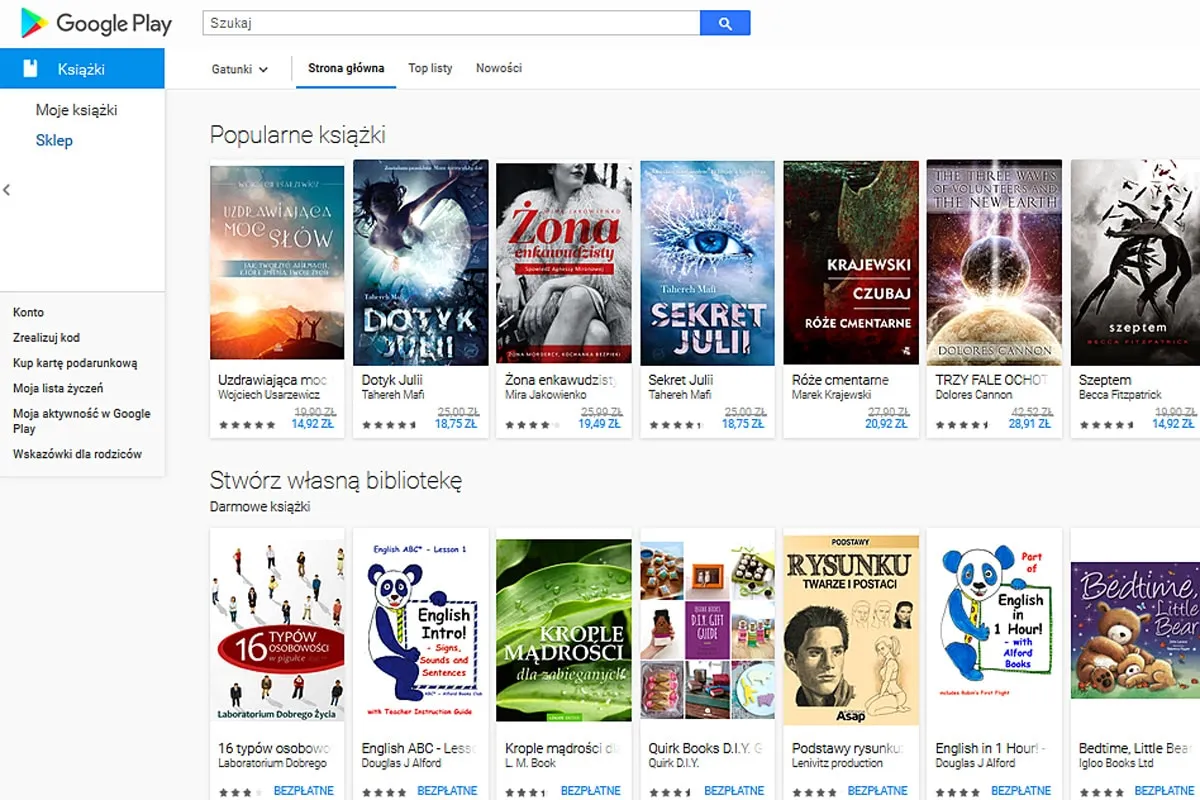Click the Książki book icon in sidebar
The image size is (1200, 800).
point(30,69)
